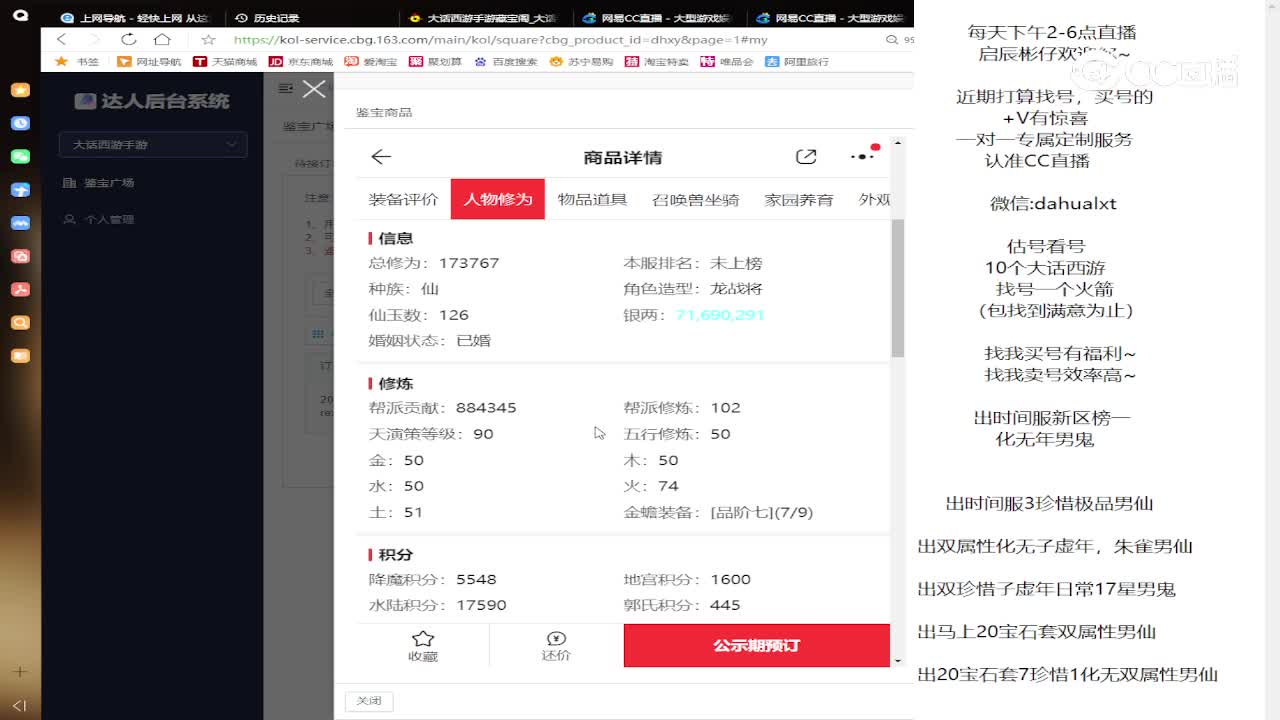This screenshot has height=720, width=1280.
Task: Click the orange magnifier icon in the side dock
Action: click(20, 322)
